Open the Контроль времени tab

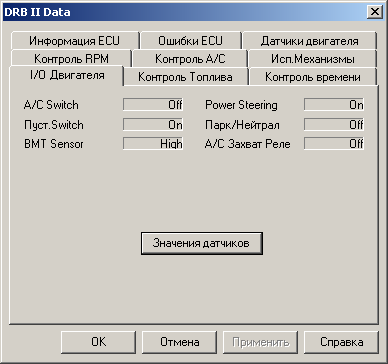[313, 77]
